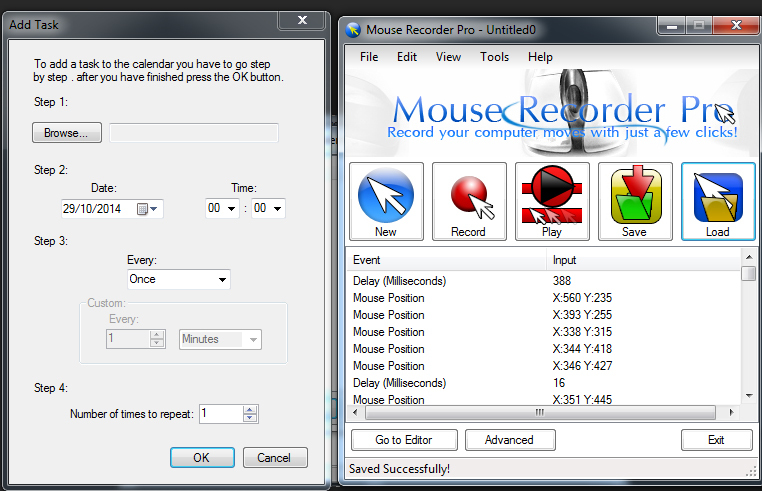Open the Go to Editor button
Image resolution: width=762 pixels, height=491 pixels.
(404, 440)
